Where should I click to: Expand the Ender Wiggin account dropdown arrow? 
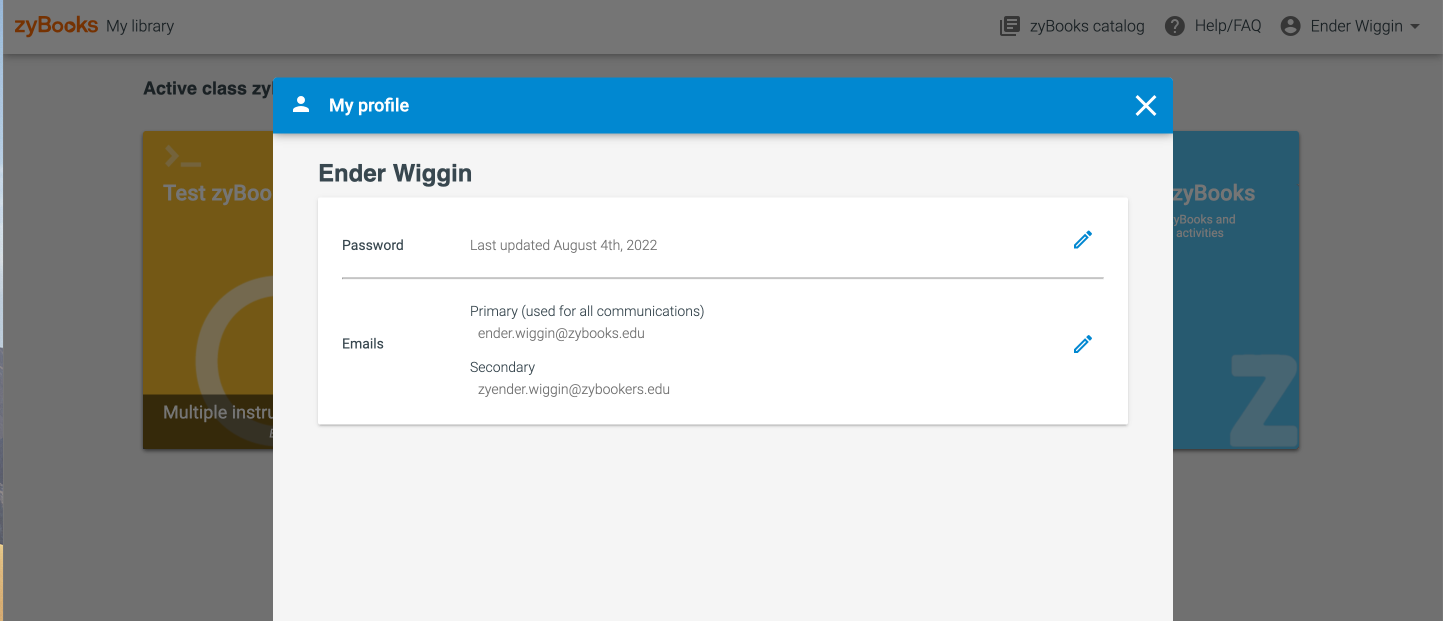pyautogui.click(x=1415, y=27)
